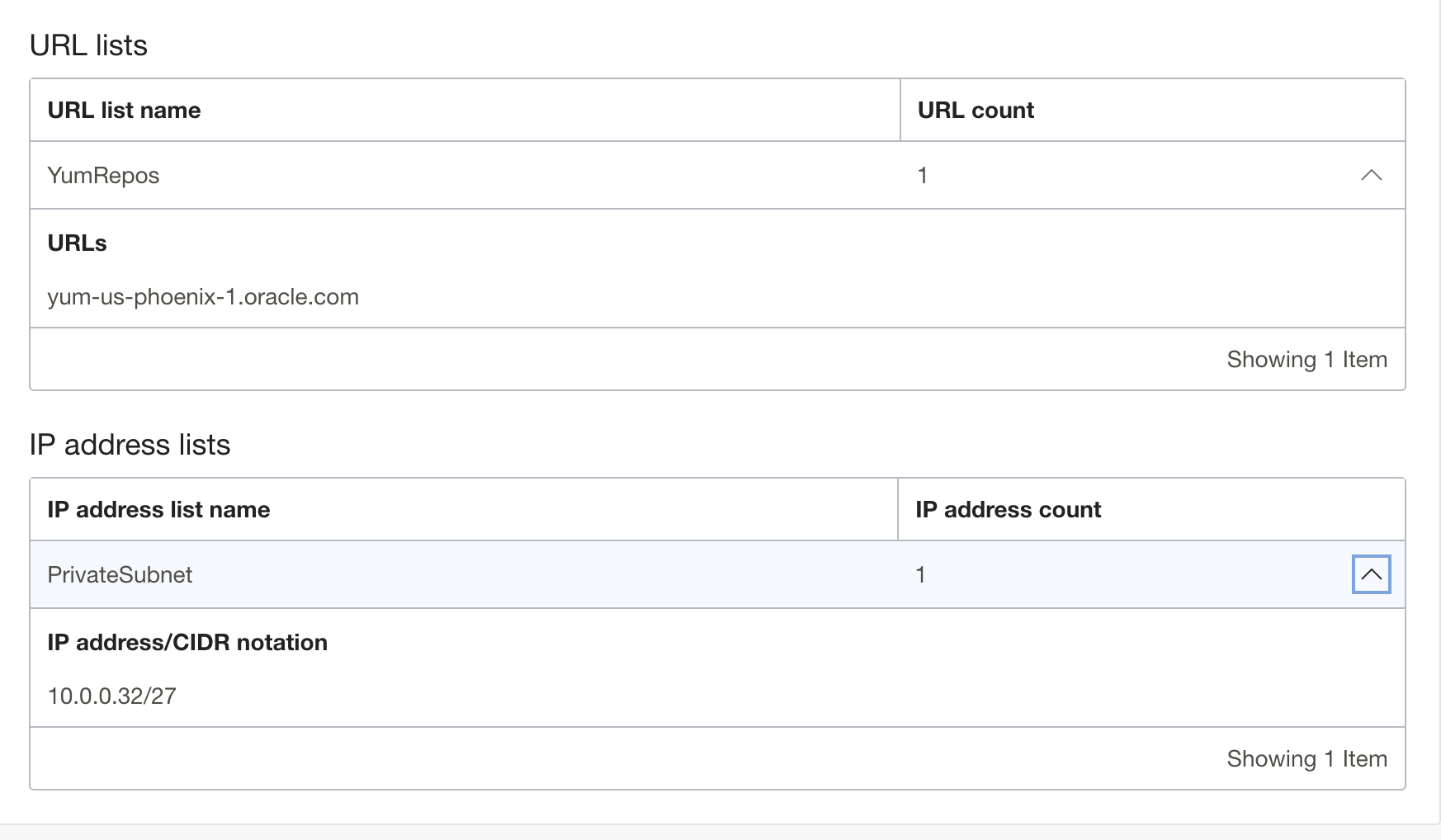Viewport: 1441px width, 840px height.
Task: Collapse the PrivateSubnet row chevron
Action: tap(1371, 574)
